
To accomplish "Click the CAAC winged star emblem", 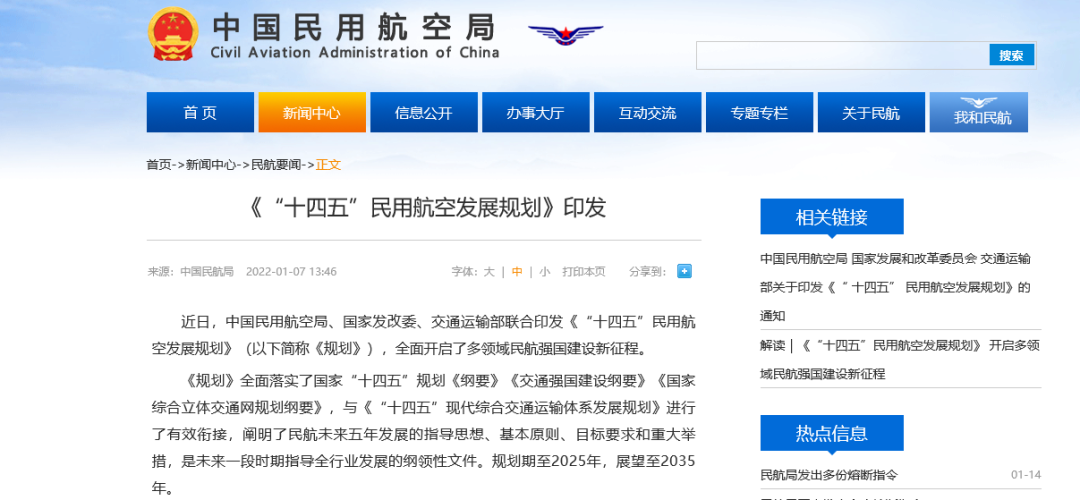I will point(565,34).
